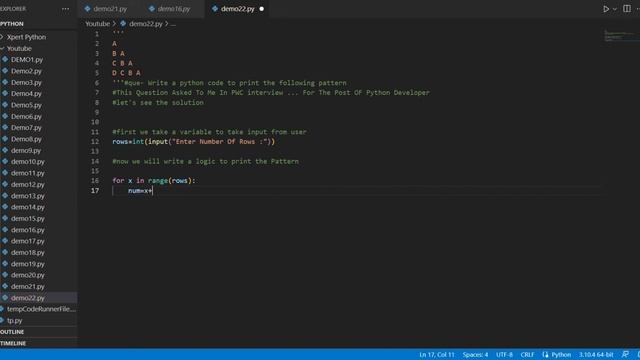
Task: Open Explorer more actions ellipsis
Action: 65,9
